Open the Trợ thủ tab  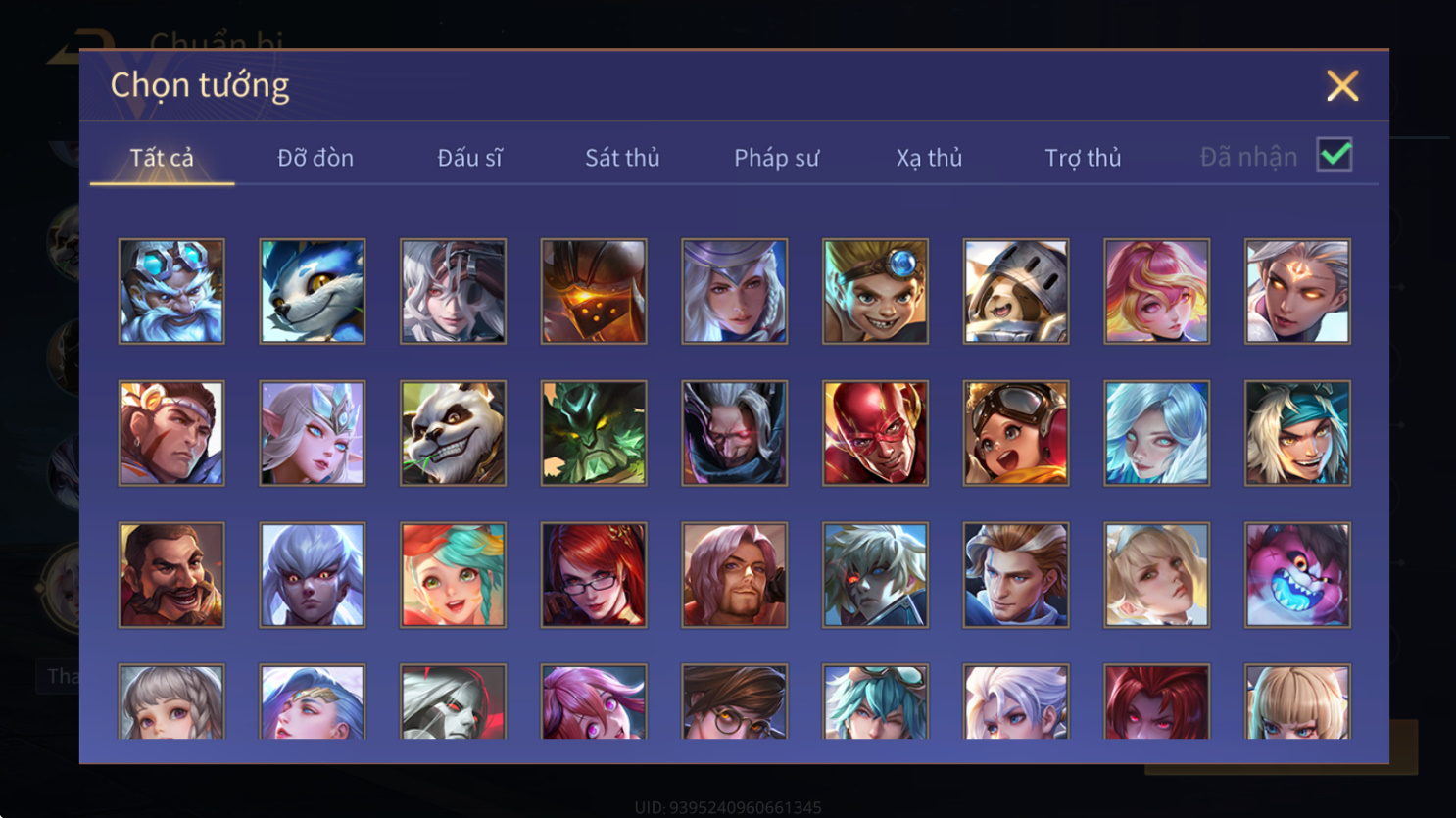point(1083,158)
